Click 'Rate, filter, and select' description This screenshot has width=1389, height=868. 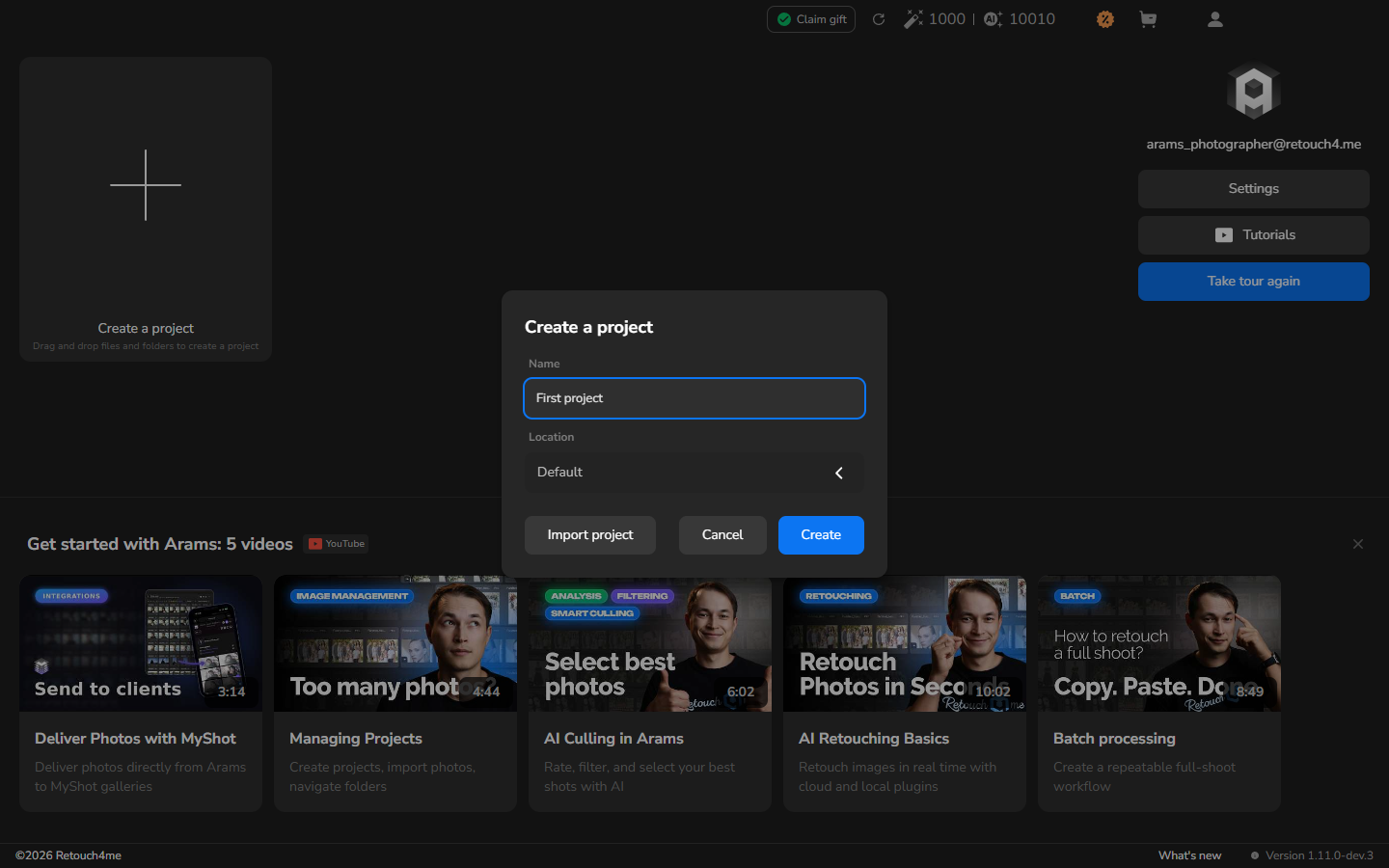(640, 777)
